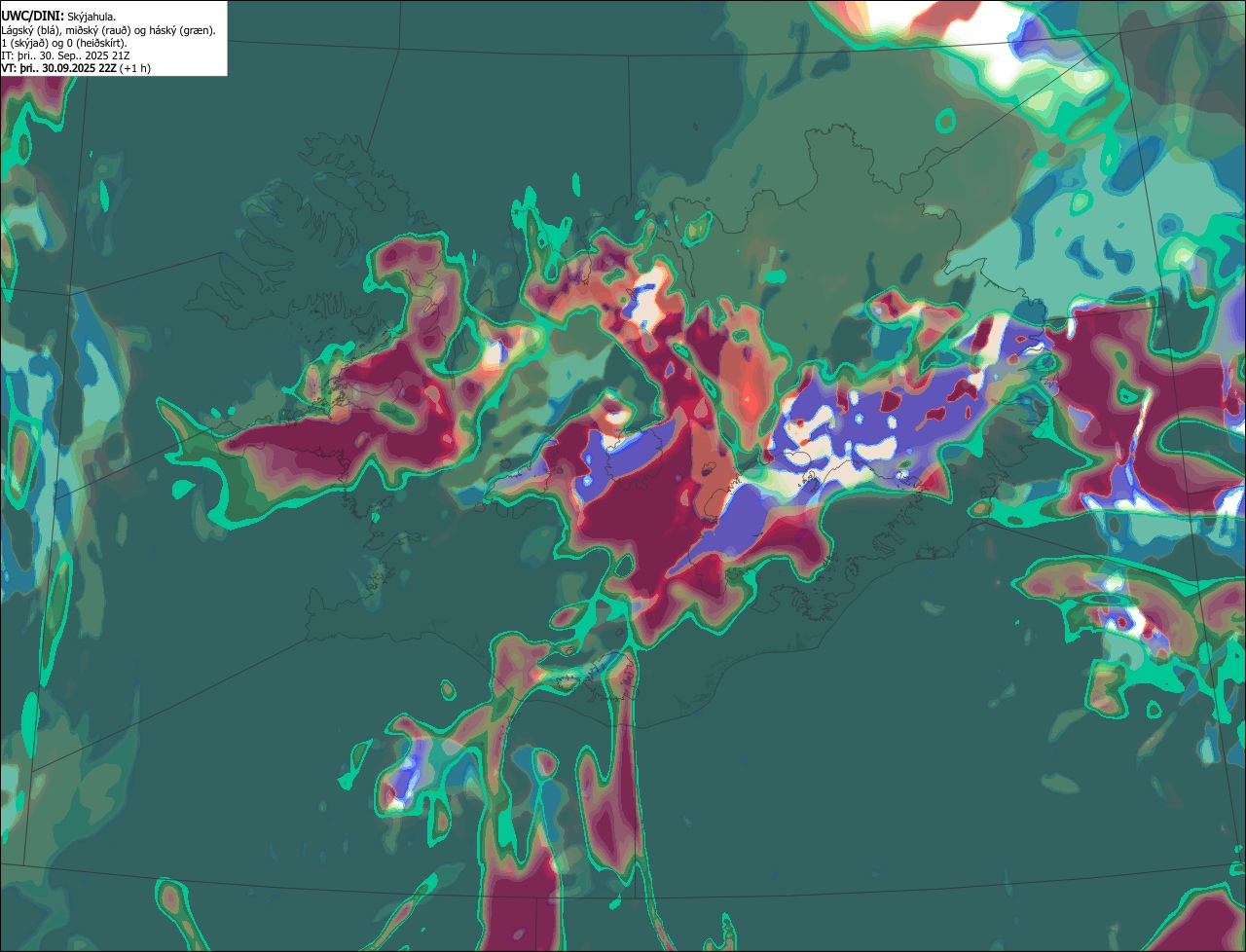Click the 'VT: þri.. 30.09.2025 22Z (+1 h)' line

[76, 68]
